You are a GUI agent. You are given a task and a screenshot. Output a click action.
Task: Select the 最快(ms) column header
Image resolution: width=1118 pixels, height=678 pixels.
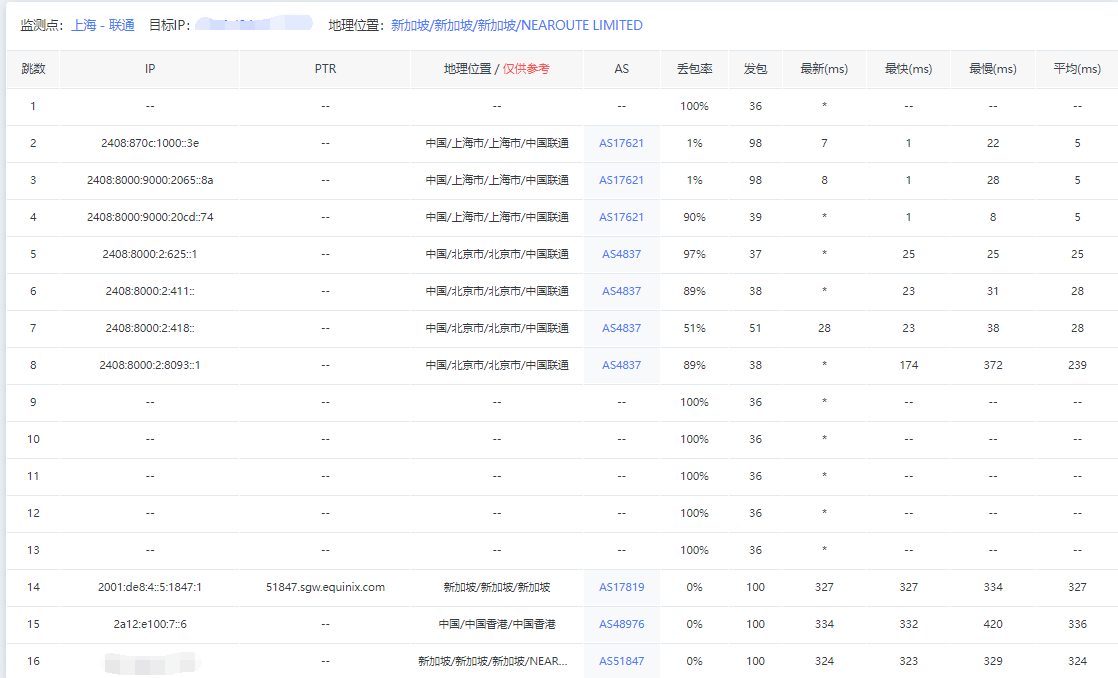pyautogui.click(x=908, y=69)
